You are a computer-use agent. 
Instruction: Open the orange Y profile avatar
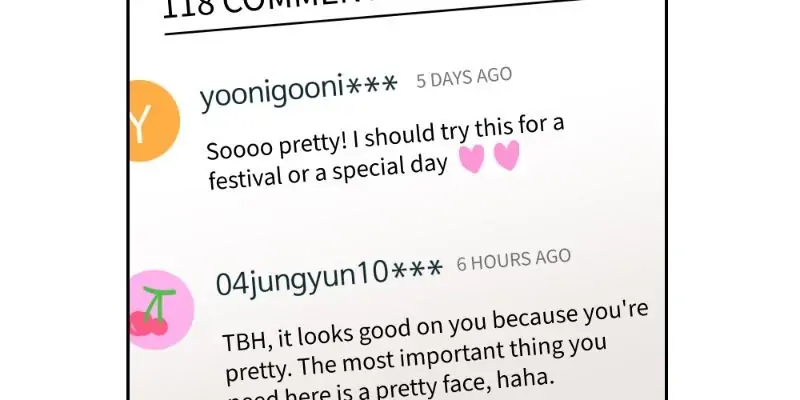(154, 121)
